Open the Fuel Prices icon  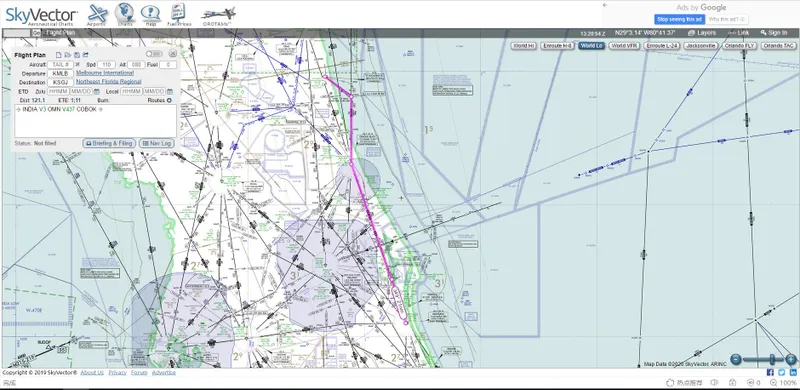click(178, 14)
